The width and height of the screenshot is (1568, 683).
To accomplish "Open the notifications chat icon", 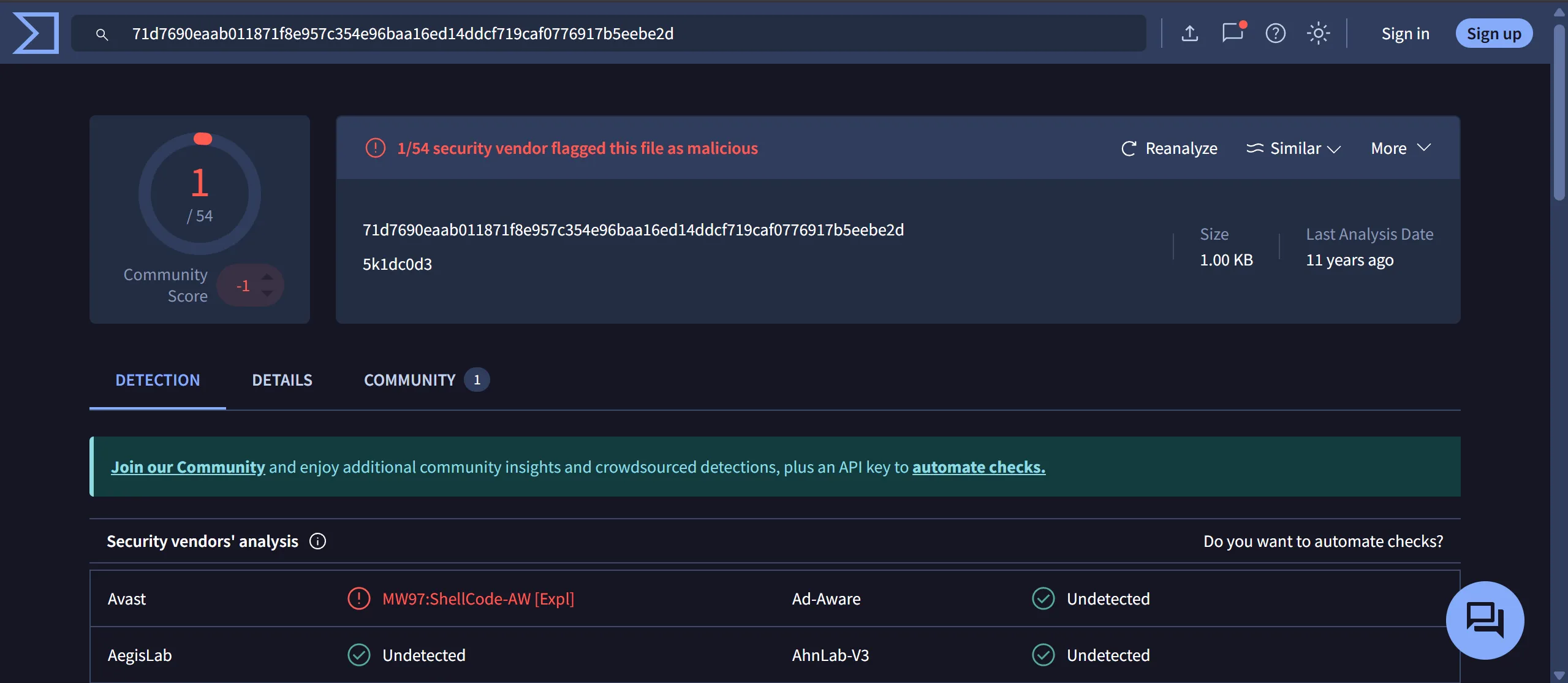I will click(1232, 33).
